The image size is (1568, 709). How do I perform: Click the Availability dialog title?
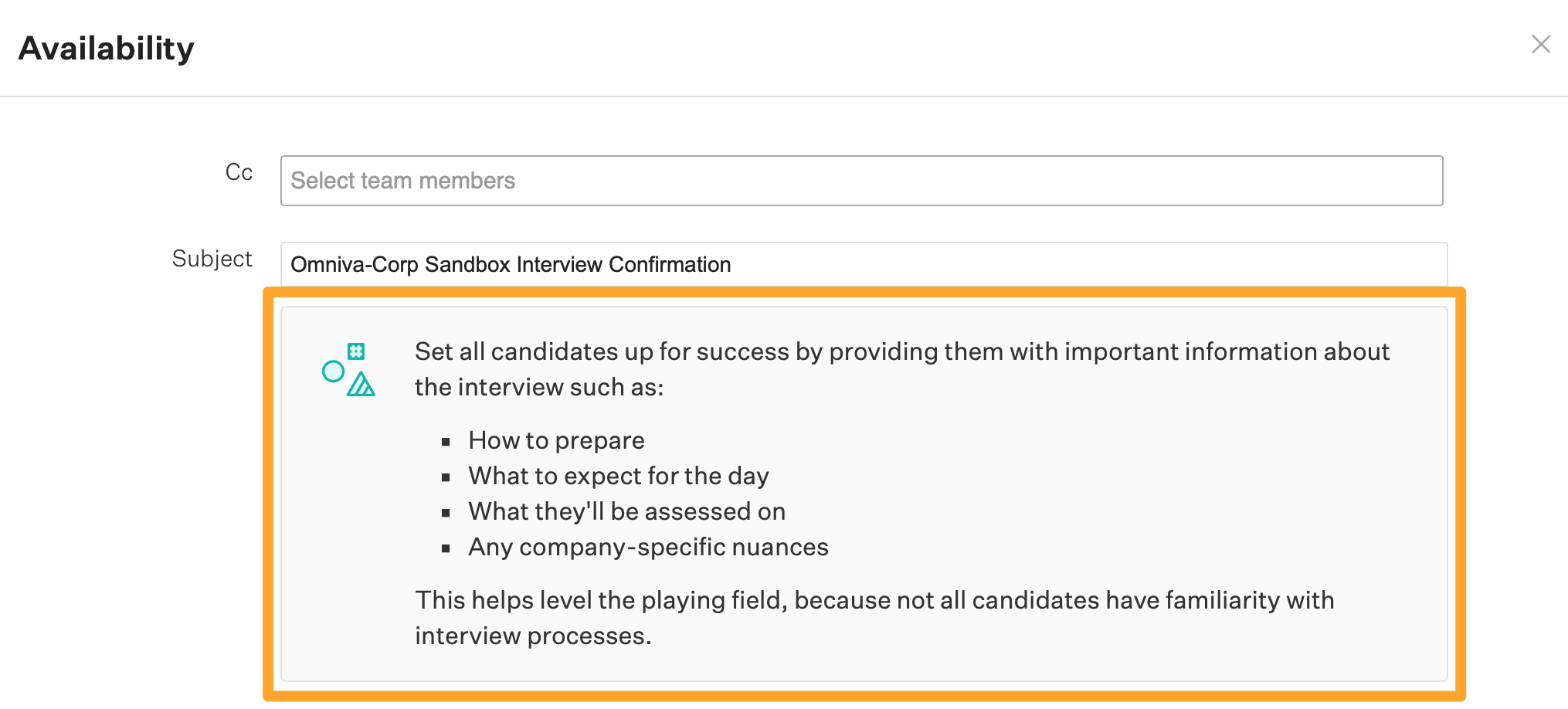106,48
